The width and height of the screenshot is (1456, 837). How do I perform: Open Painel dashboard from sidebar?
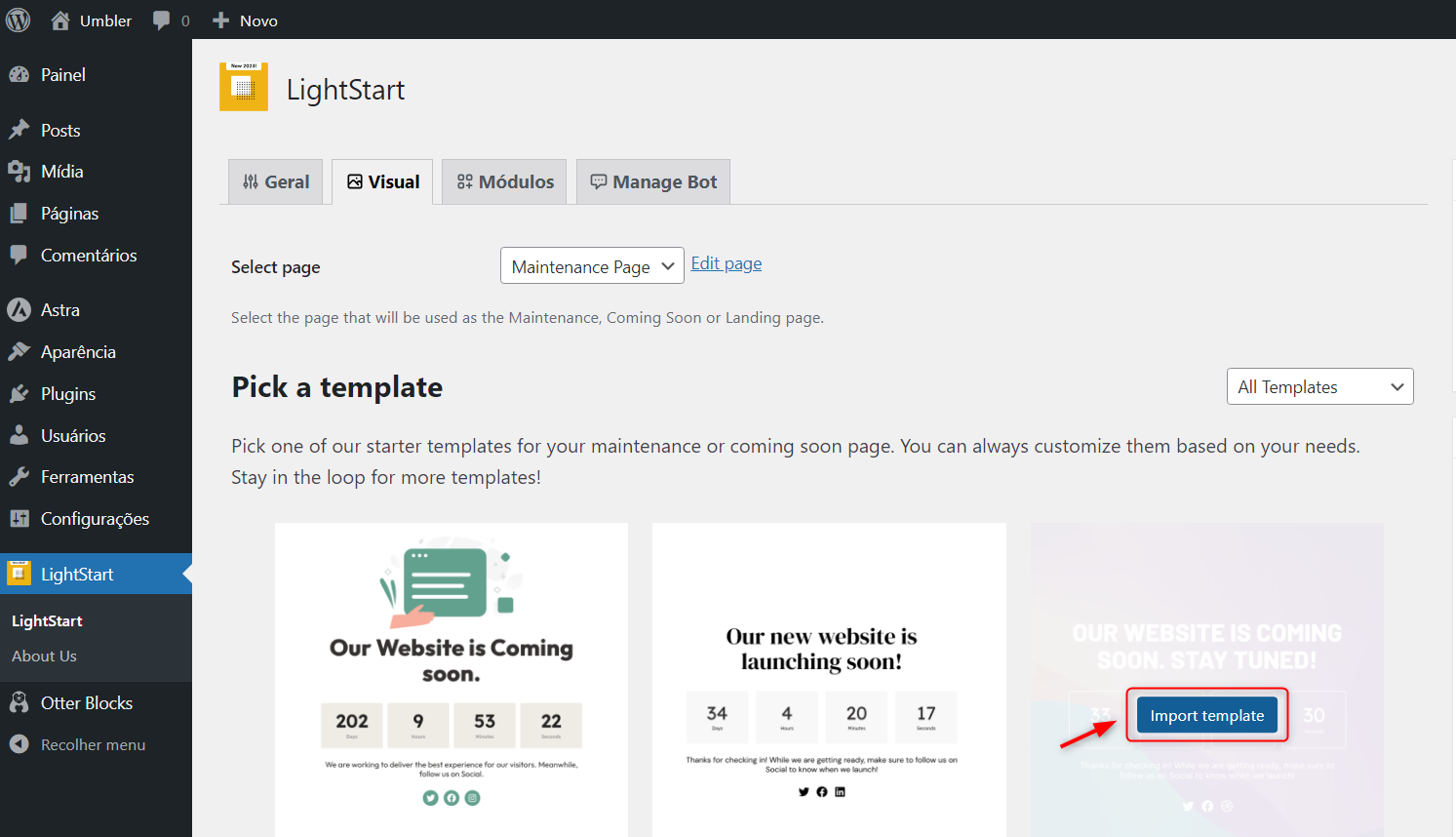[62, 75]
